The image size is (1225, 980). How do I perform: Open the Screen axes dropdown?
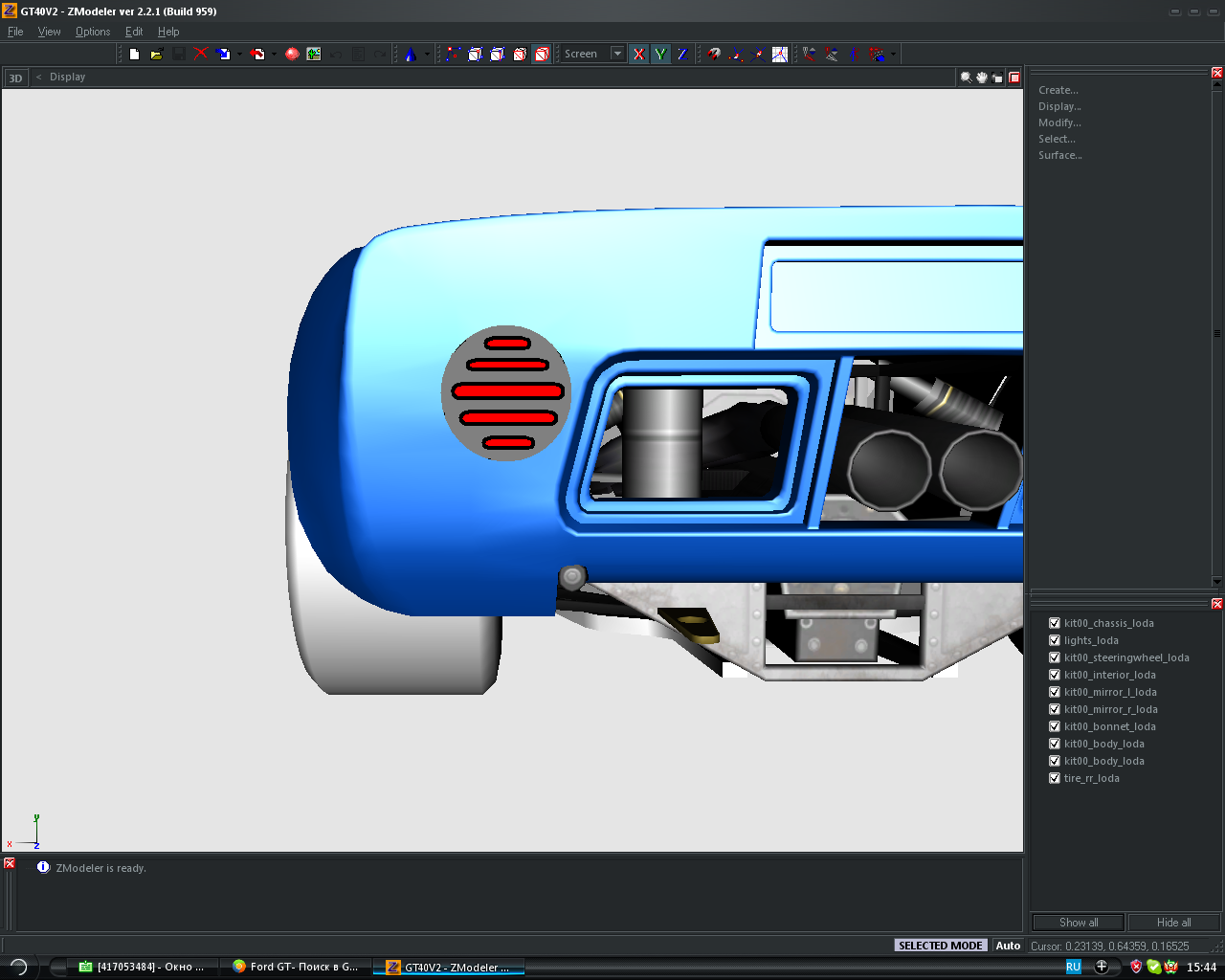pos(617,55)
